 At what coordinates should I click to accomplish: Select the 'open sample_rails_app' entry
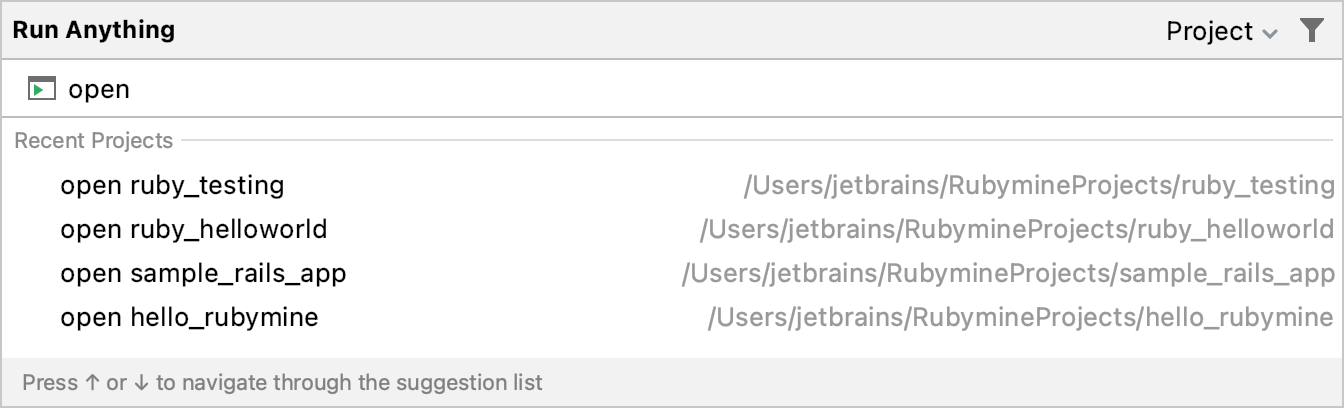pos(203,274)
